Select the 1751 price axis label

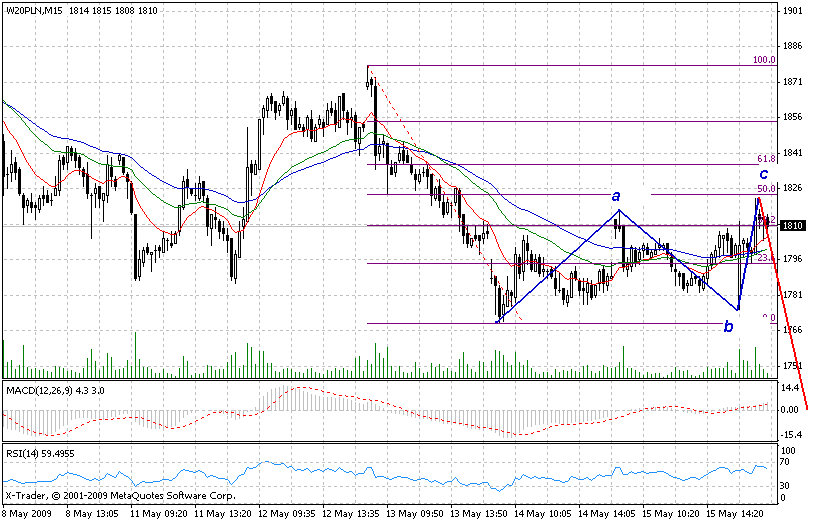point(793,366)
